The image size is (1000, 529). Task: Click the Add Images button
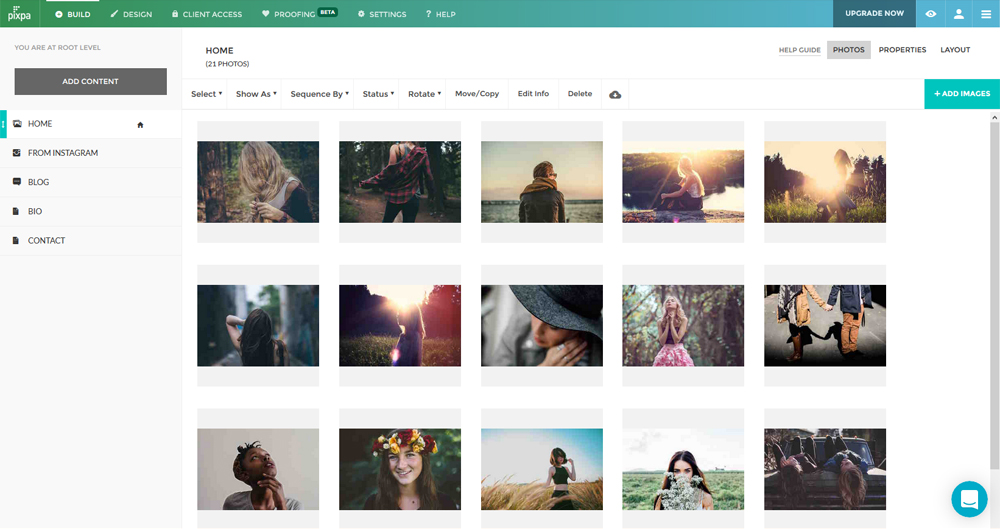(x=962, y=94)
